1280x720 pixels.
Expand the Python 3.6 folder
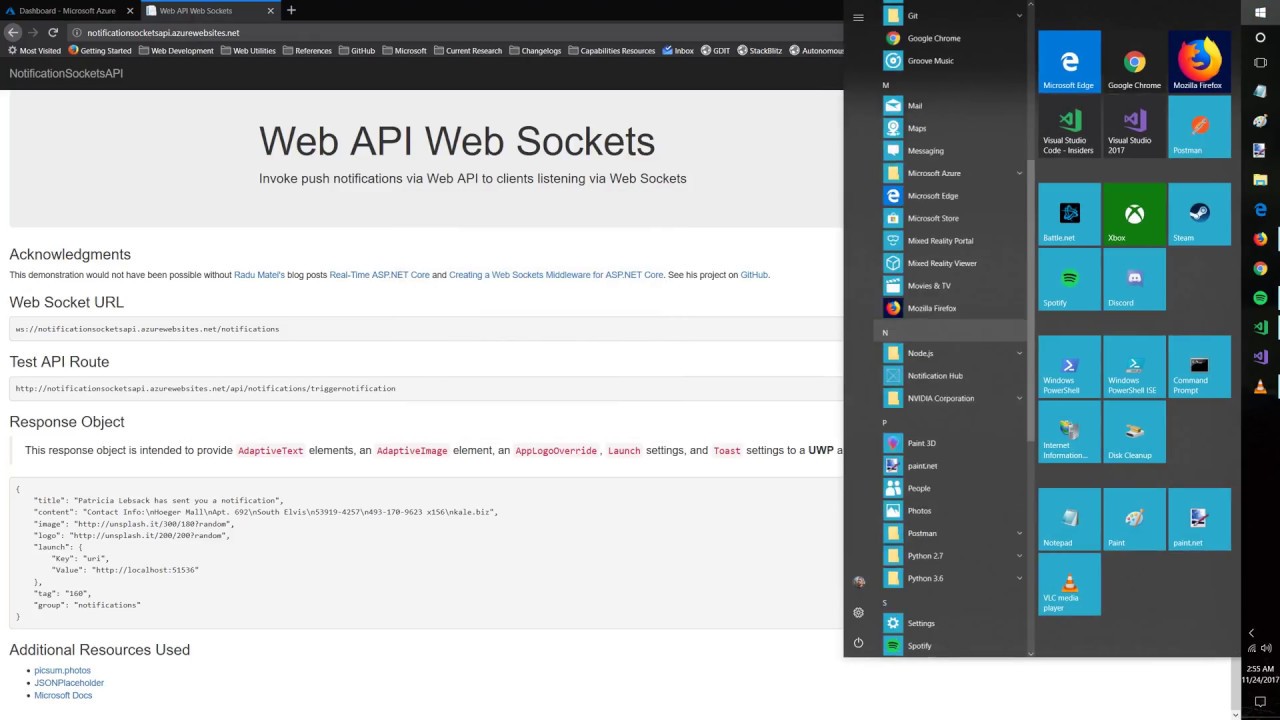click(x=953, y=578)
